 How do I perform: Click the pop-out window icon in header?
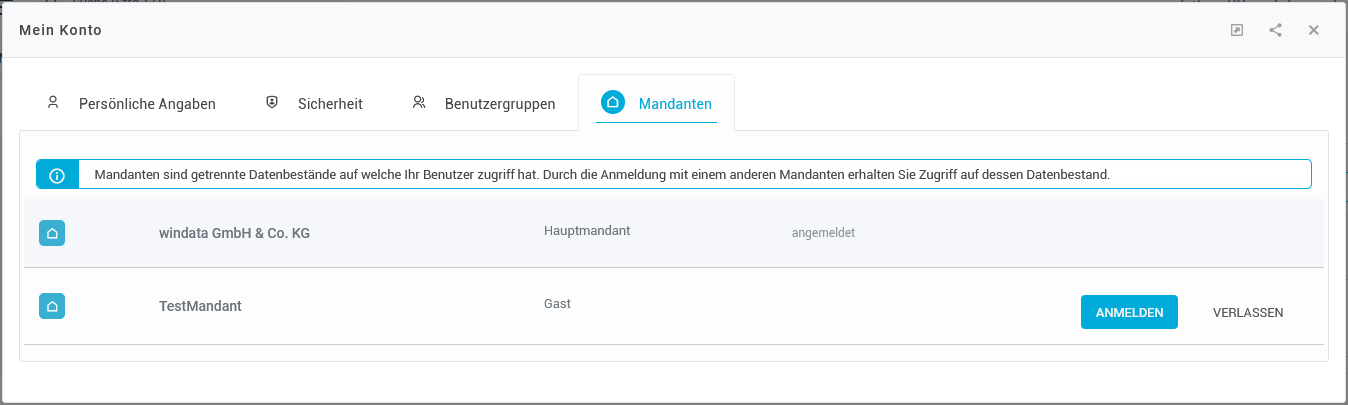(1237, 30)
